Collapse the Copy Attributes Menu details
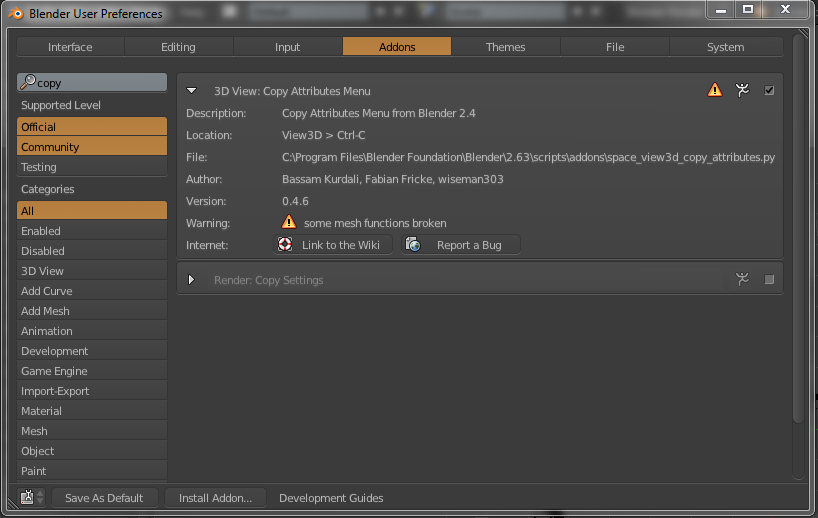 click(191, 91)
